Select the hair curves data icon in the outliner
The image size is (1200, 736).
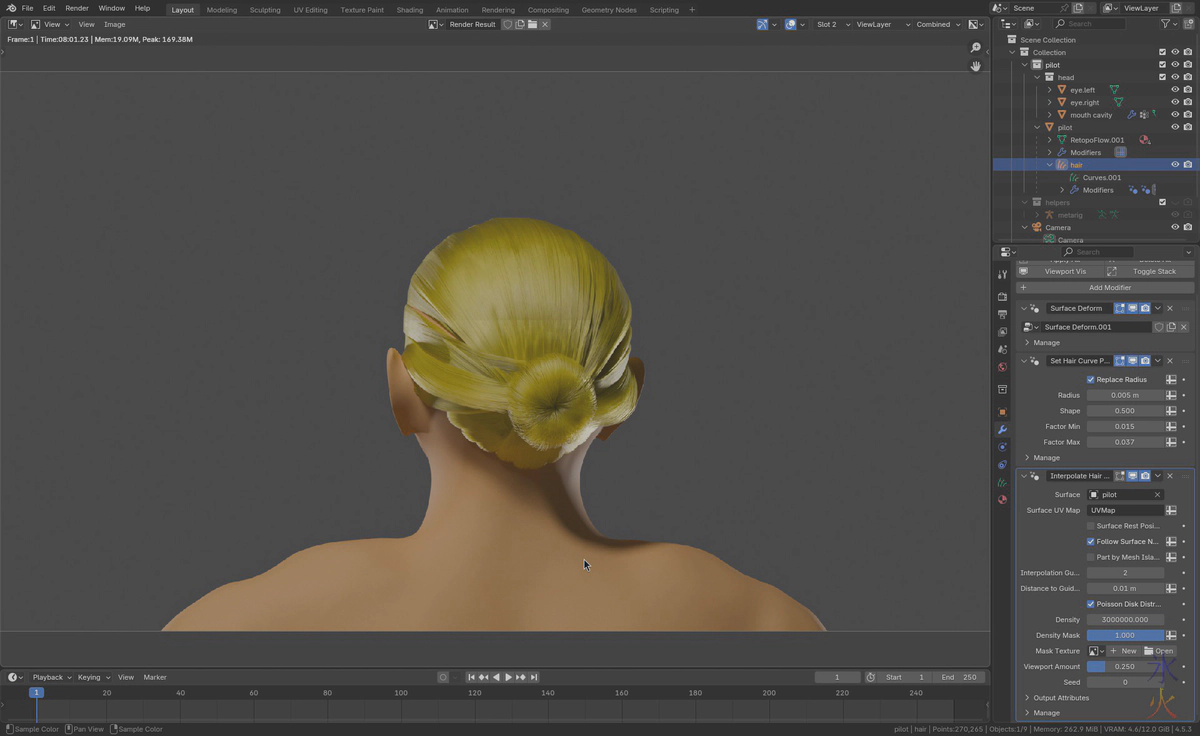1074,178
